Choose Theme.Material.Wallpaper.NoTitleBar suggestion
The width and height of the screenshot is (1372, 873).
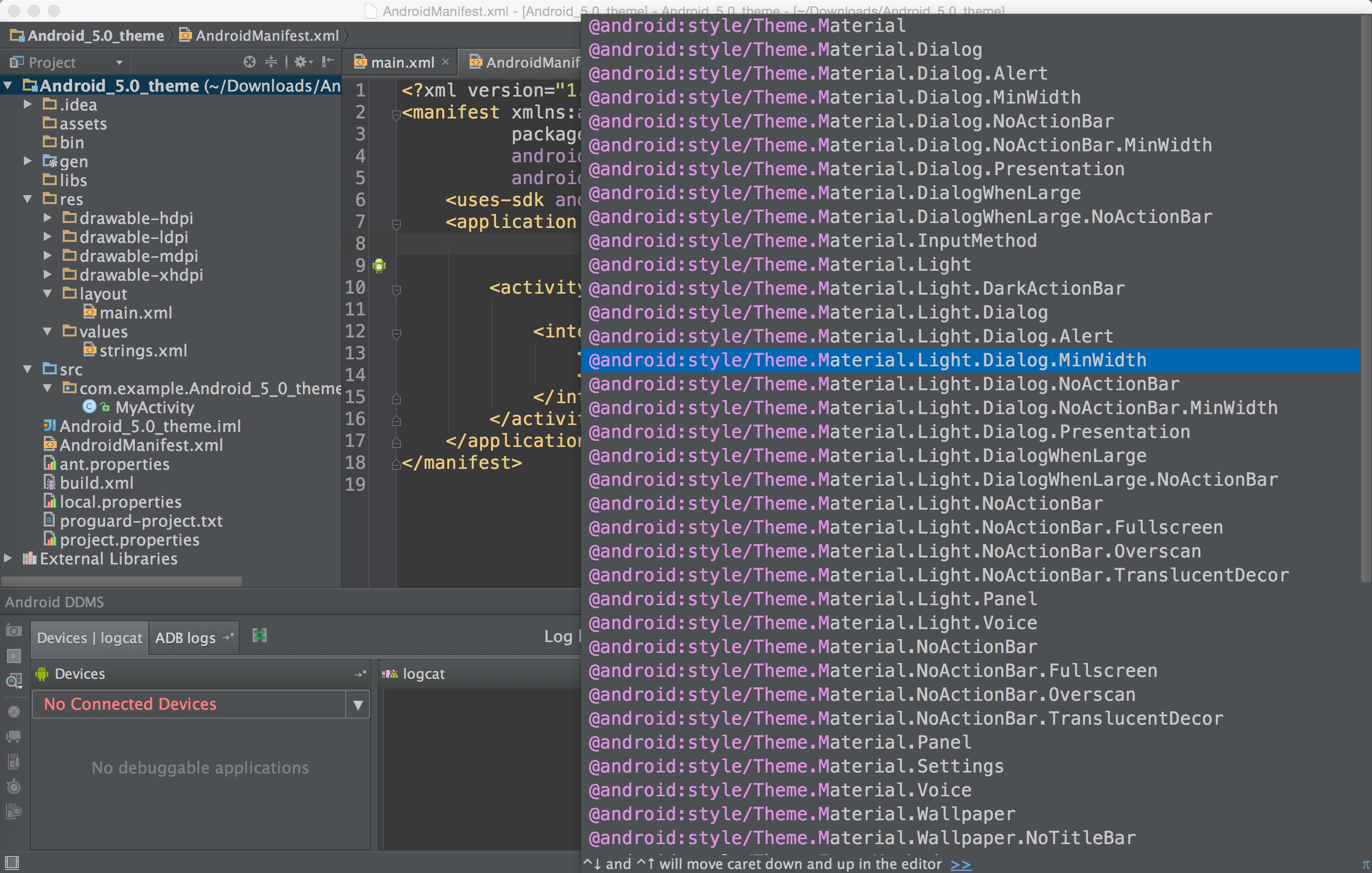click(x=970, y=838)
